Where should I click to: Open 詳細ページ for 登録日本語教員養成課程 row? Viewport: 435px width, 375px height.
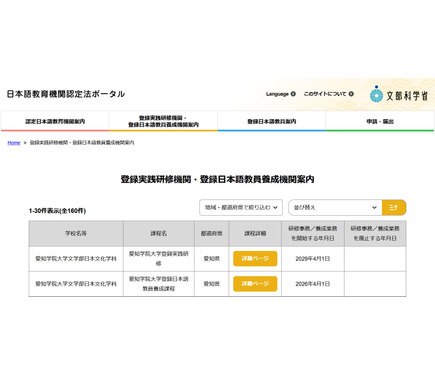click(x=255, y=284)
